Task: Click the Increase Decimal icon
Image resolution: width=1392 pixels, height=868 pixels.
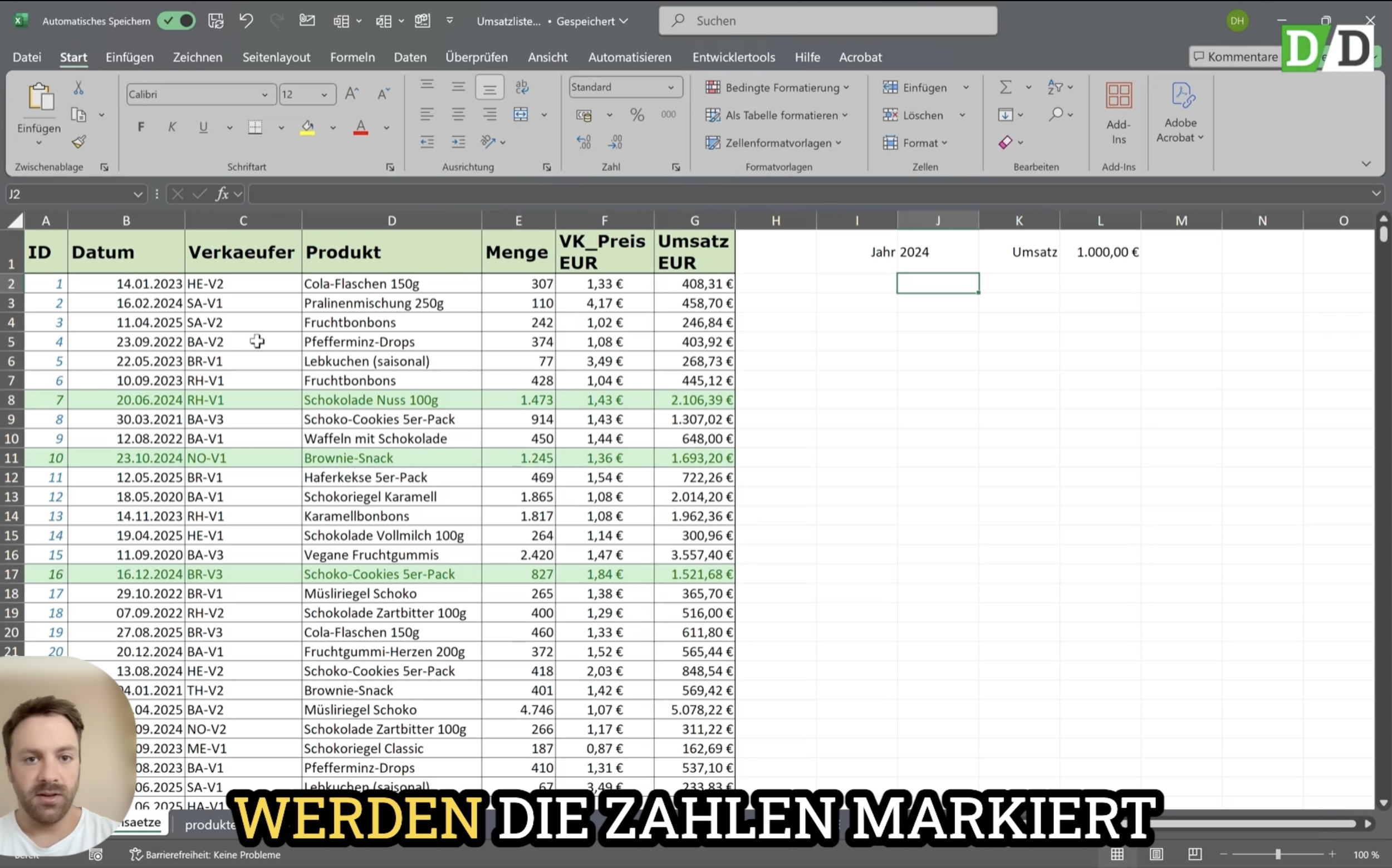Action: click(x=584, y=142)
